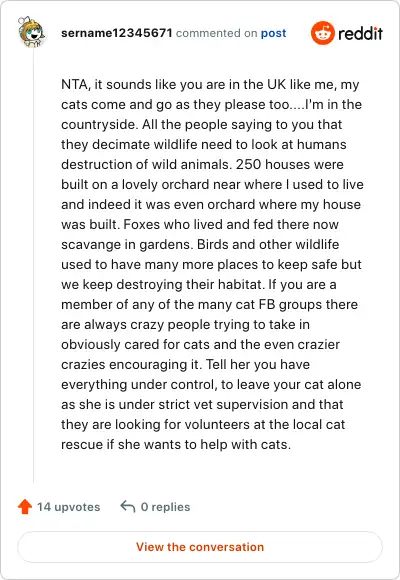Click the "NTA" word starting the comment
The image size is (400, 580).
tap(74, 85)
